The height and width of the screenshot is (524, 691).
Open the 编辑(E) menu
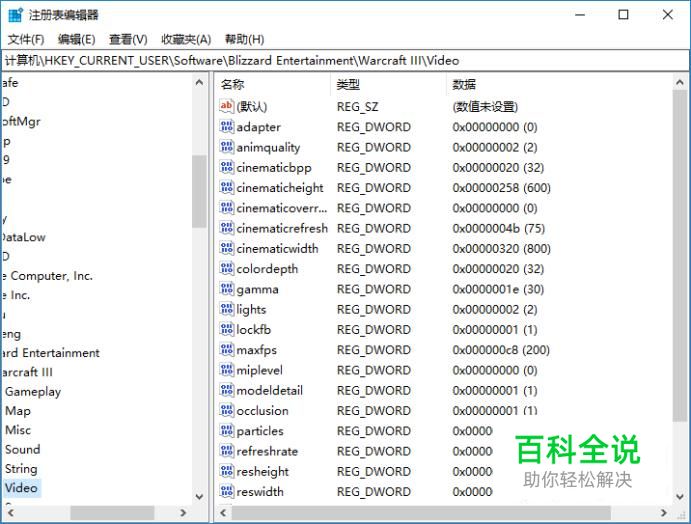pyautogui.click(x=76, y=39)
